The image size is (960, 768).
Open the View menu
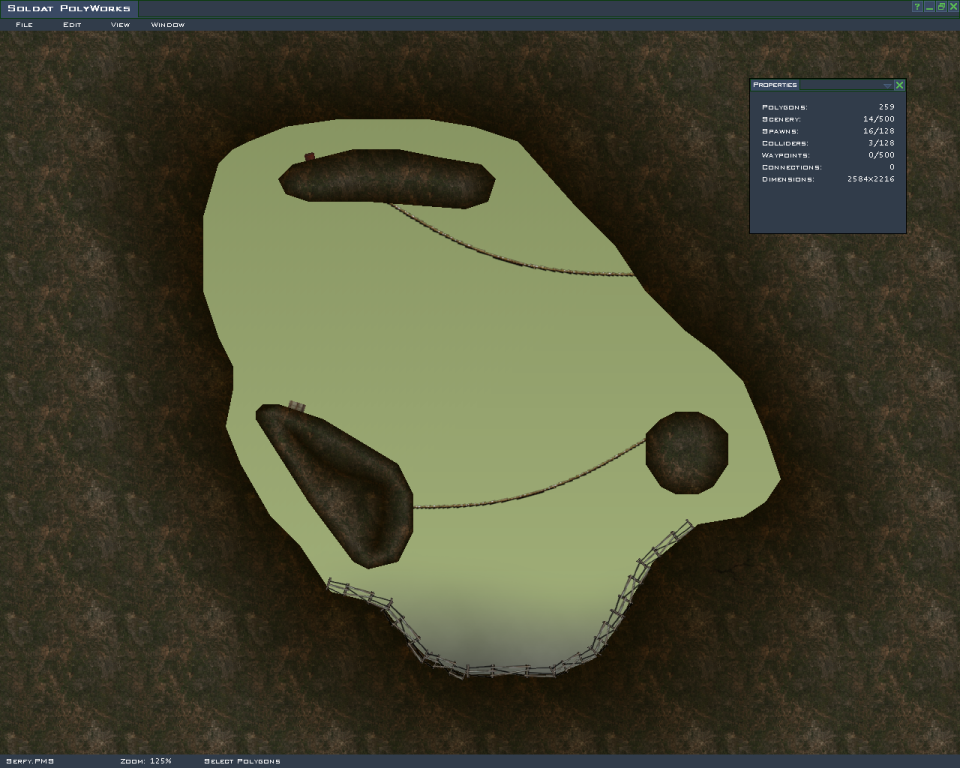pos(120,24)
